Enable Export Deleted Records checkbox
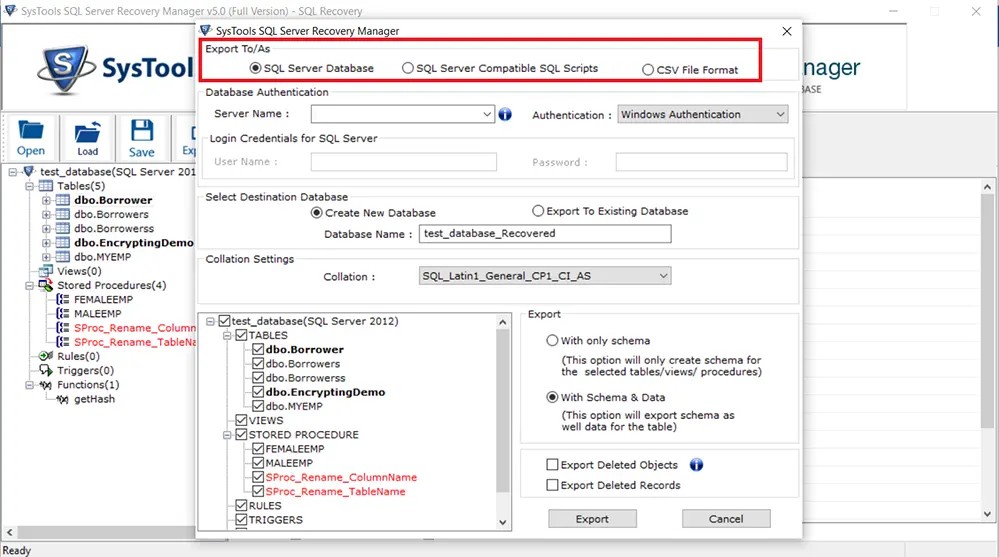Image resolution: width=999 pixels, height=557 pixels. [552, 485]
